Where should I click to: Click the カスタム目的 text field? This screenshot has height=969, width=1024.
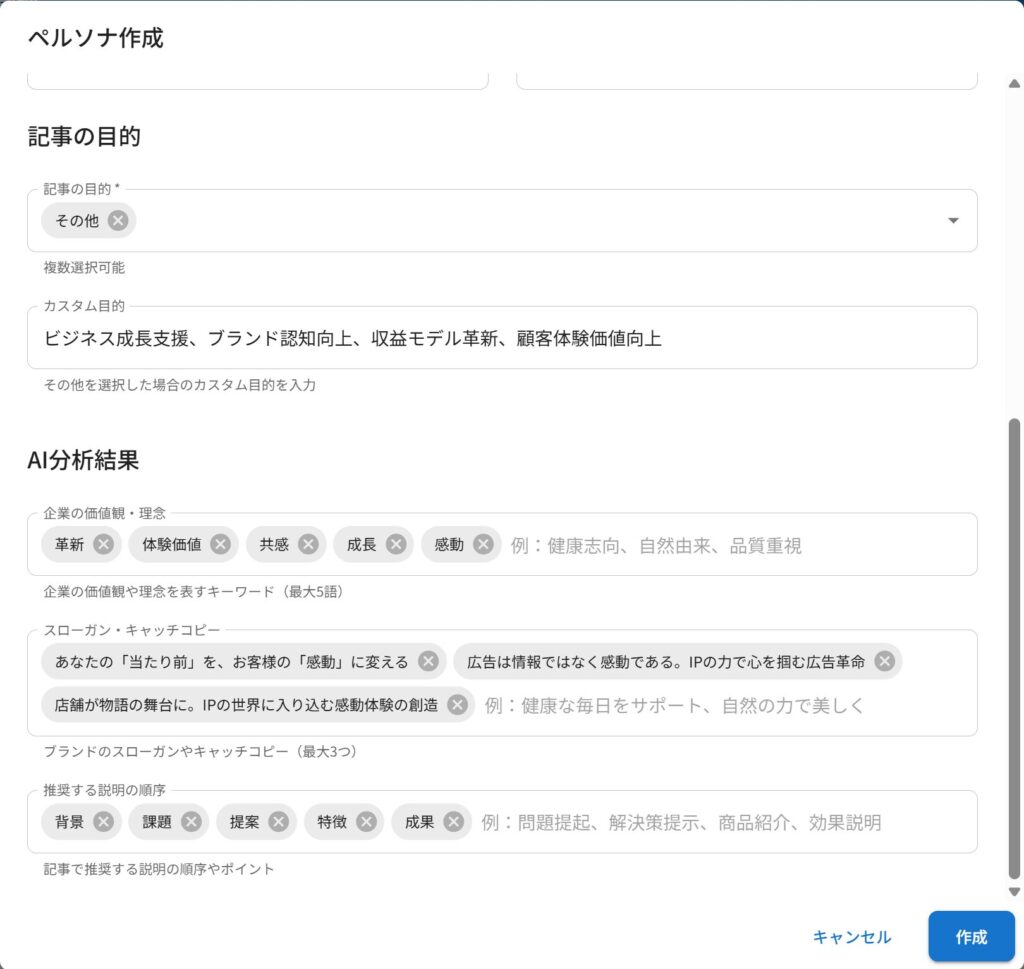pos(500,339)
